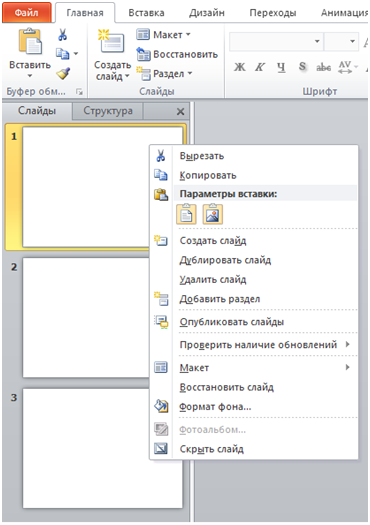This screenshot has height=525, width=370.
Task: Click the Copy icon in ribbon
Action: pos(62,54)
